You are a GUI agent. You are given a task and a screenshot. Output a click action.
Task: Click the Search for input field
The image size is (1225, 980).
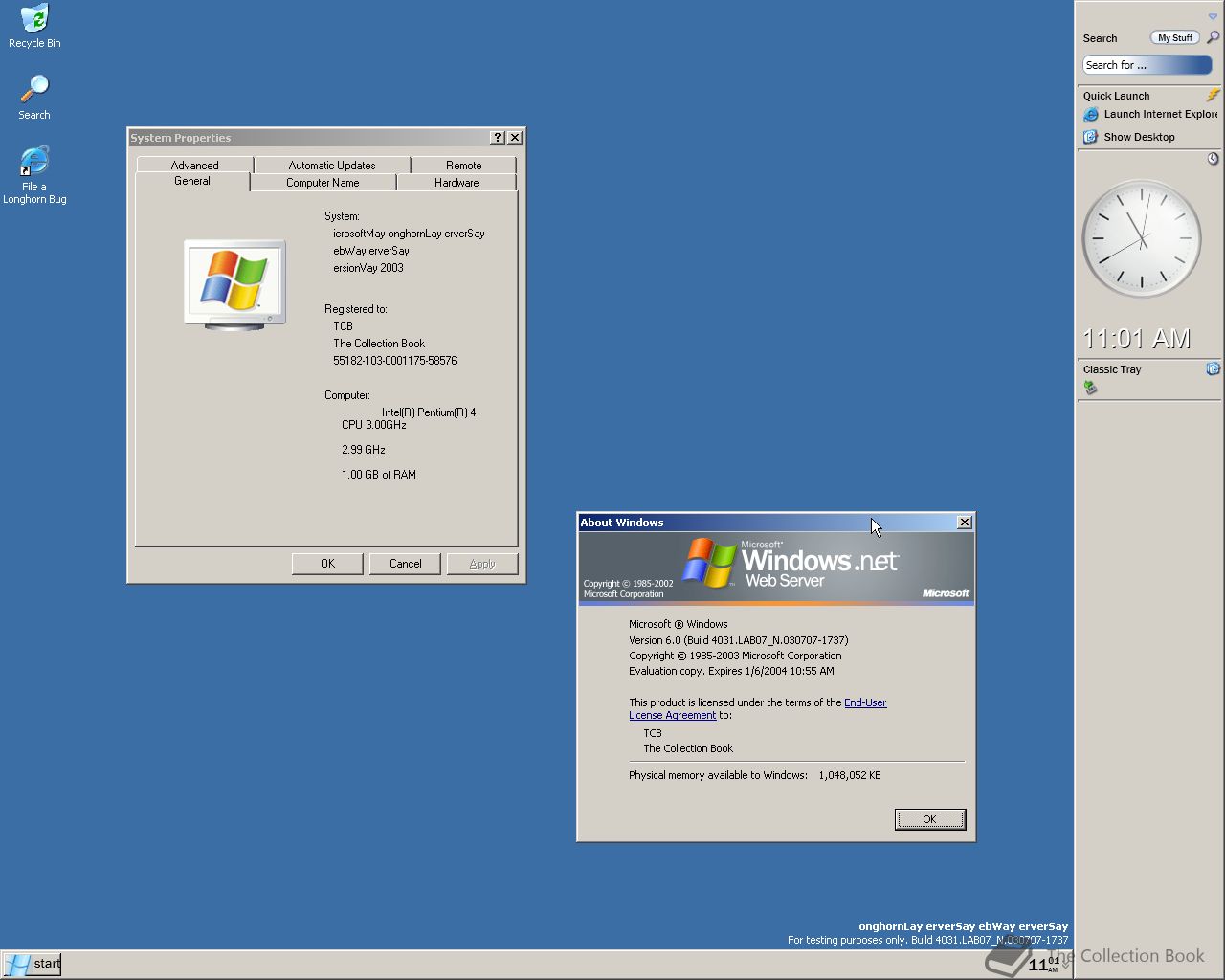[x=1147, y=65]
